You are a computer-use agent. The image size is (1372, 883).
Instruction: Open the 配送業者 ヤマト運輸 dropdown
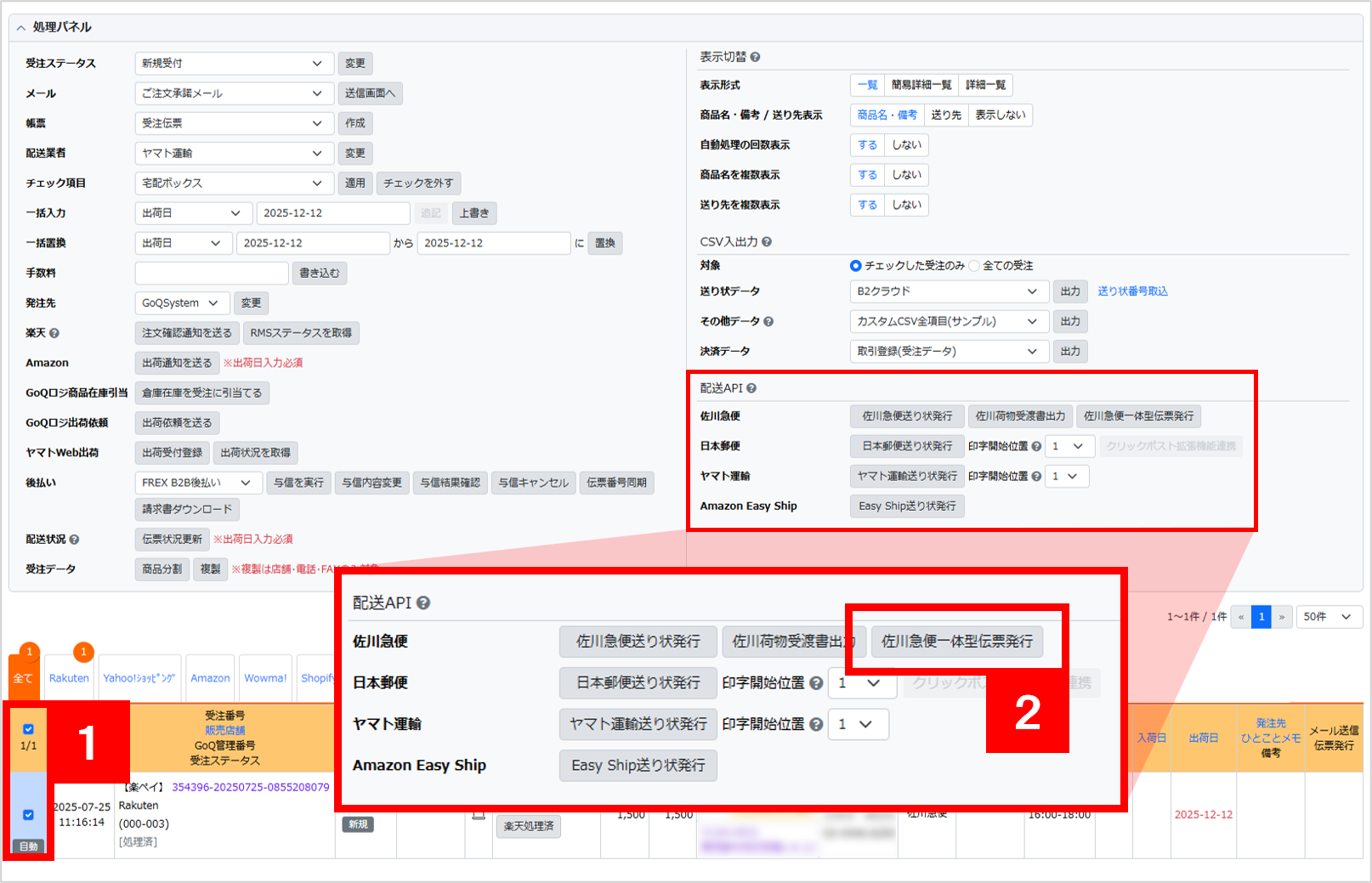click(x=232, y=154)
